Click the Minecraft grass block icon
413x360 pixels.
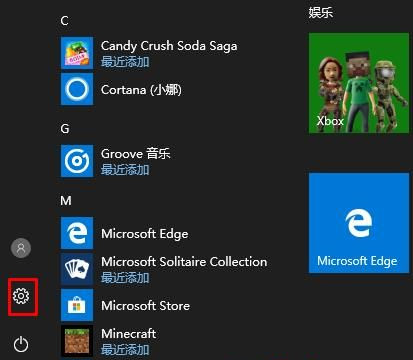(77, 341)
